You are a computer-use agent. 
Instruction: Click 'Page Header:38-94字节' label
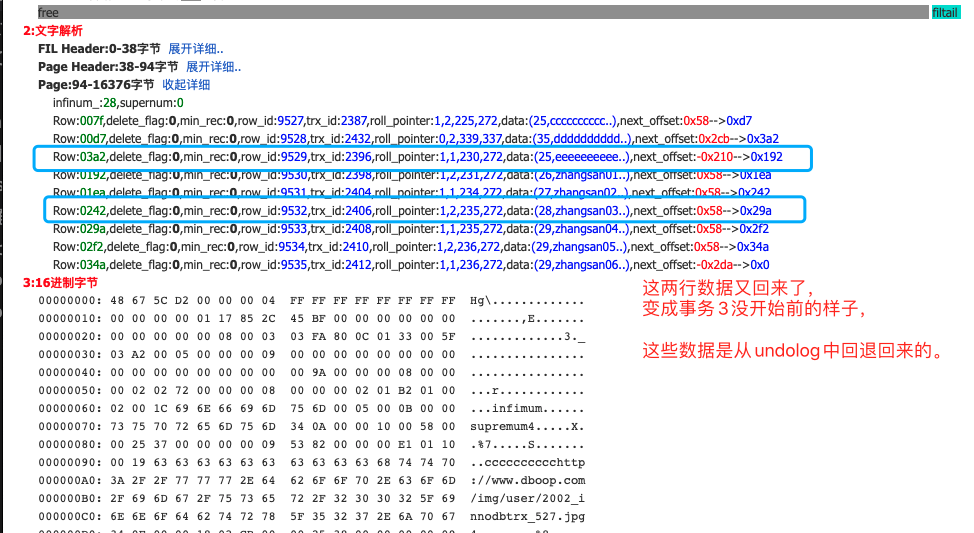click(108, 66)
